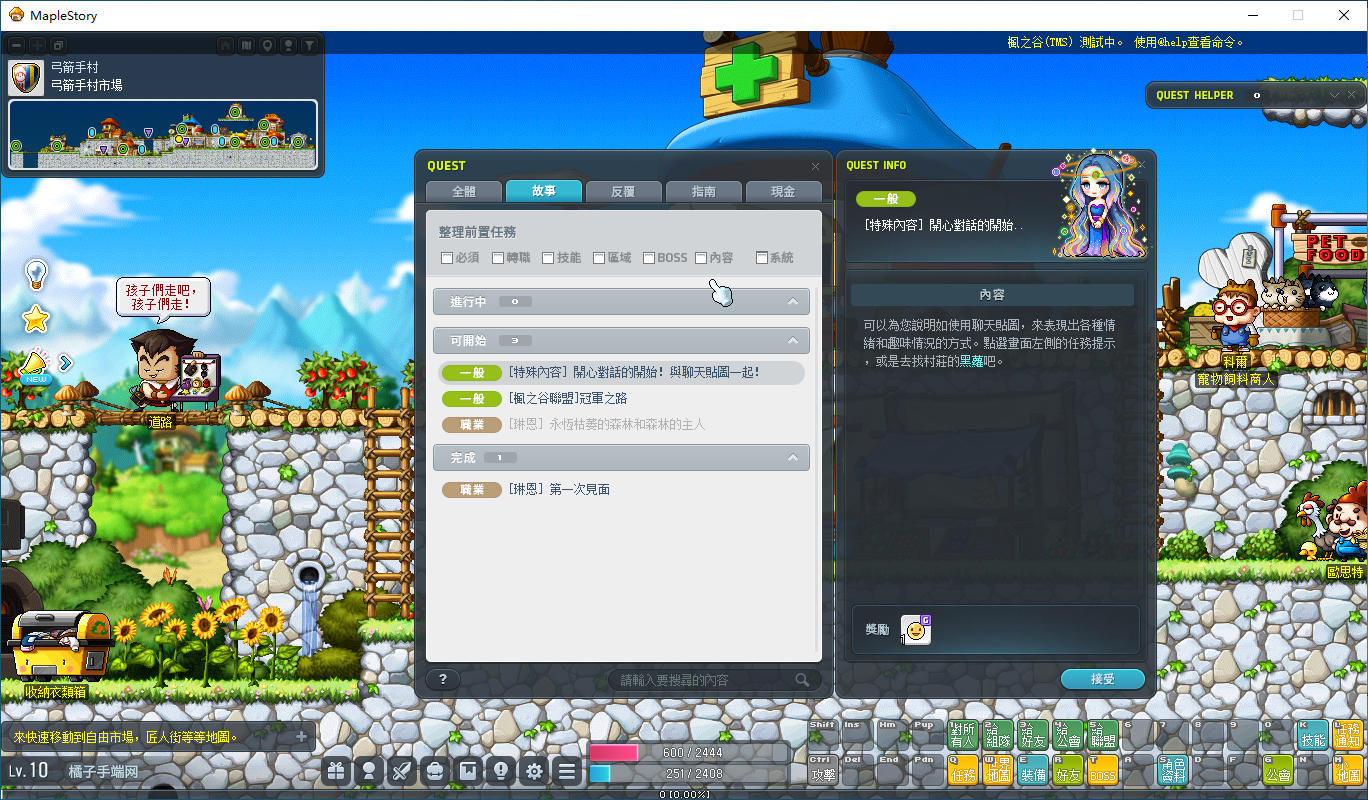
Task: Click the megaphone NEW notice icon
Action: (35, 366)
